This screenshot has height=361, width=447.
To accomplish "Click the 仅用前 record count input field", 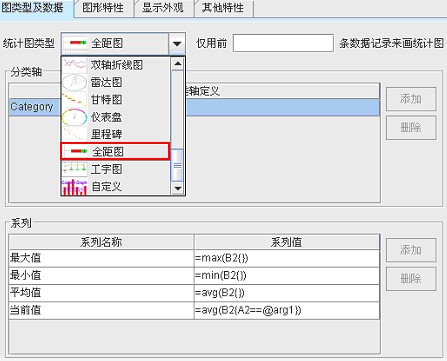I will (283, 43).
